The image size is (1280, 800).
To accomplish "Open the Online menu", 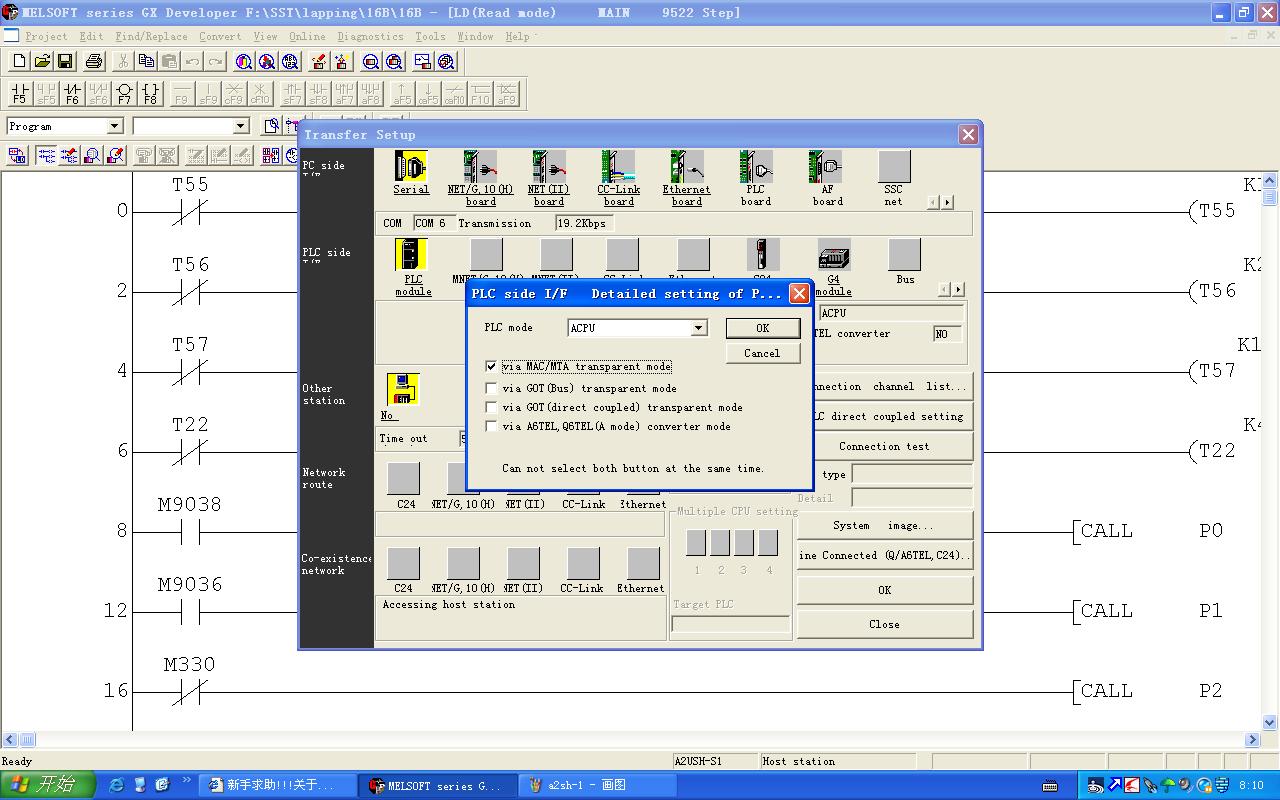I will (307, 36).
